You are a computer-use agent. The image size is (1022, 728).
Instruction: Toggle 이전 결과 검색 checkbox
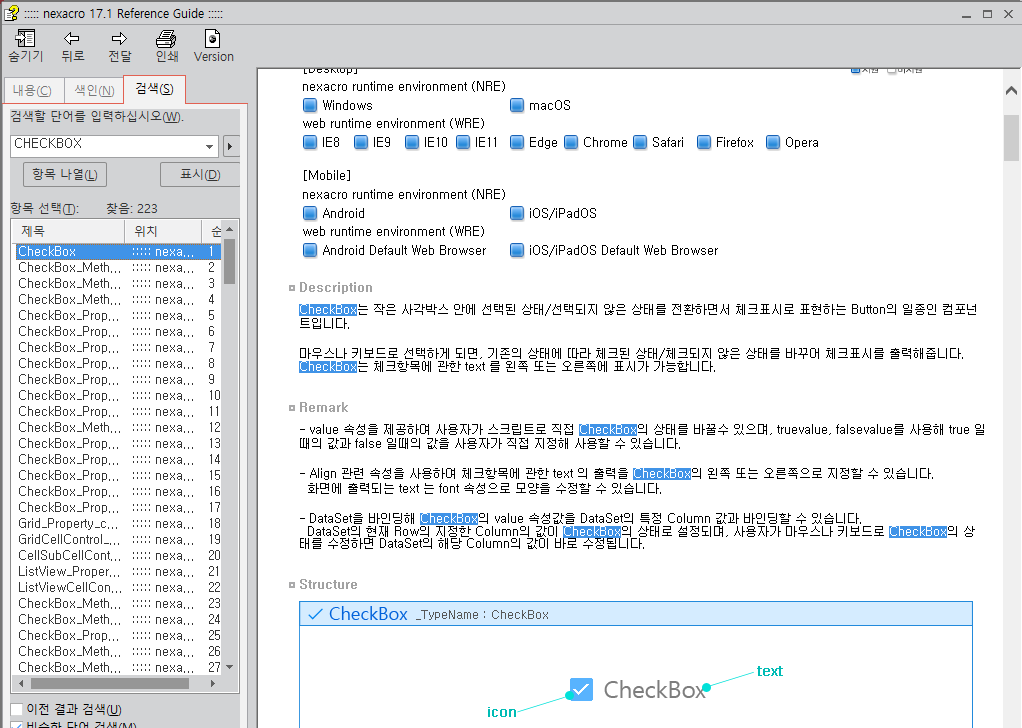click(x=17, y=709)
